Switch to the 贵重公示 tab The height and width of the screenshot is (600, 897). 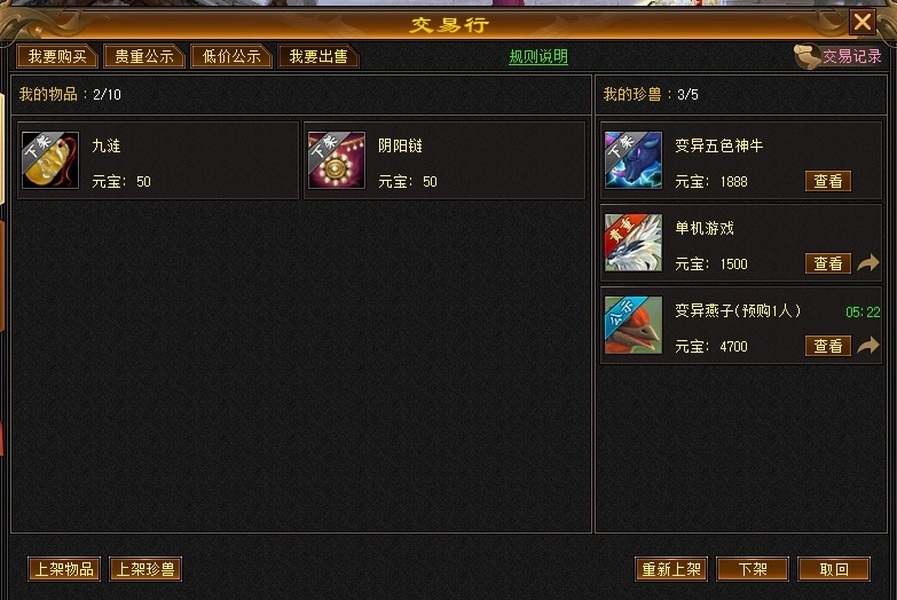[144, 57]
